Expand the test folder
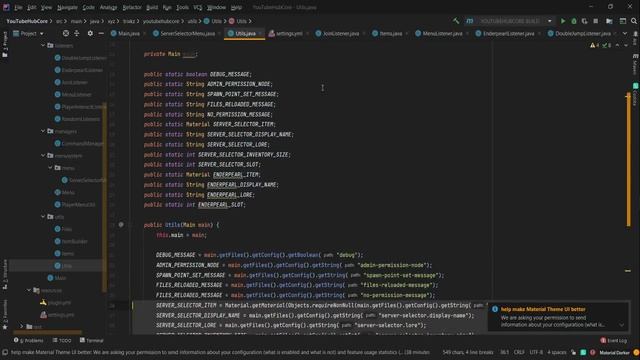 22,327
